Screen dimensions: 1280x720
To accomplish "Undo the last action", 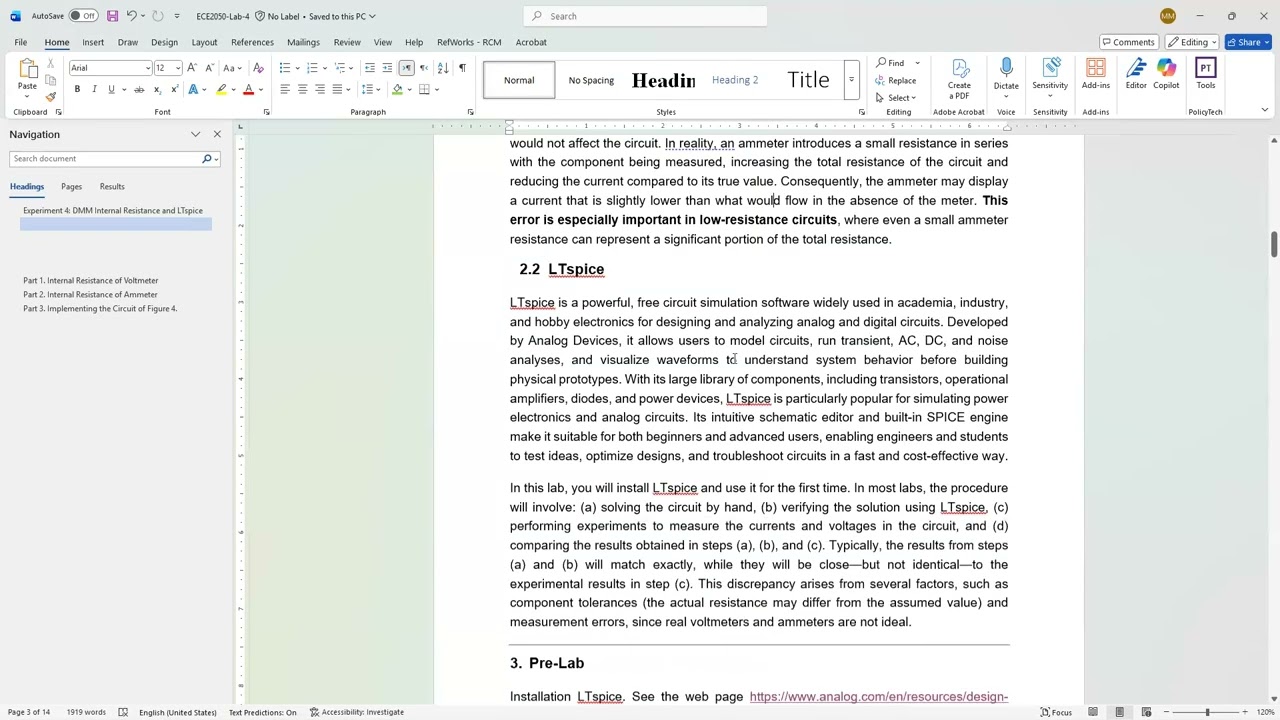I will click(131, 16).
